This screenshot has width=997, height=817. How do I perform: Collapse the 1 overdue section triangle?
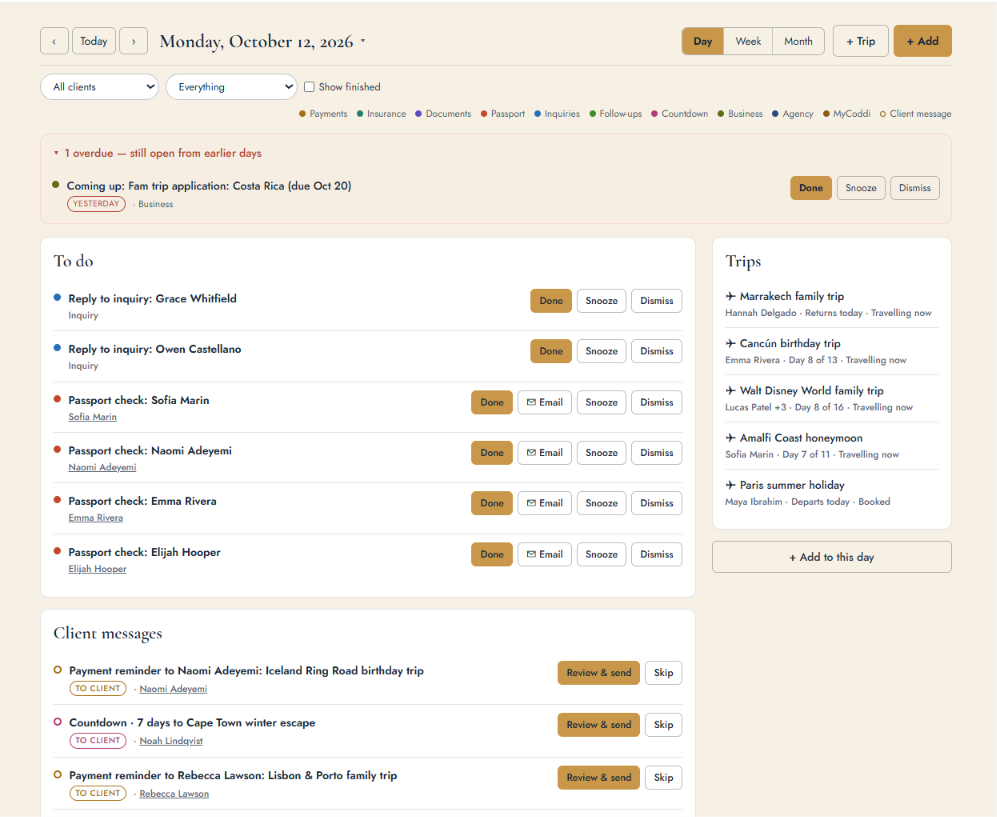(56, 153)
